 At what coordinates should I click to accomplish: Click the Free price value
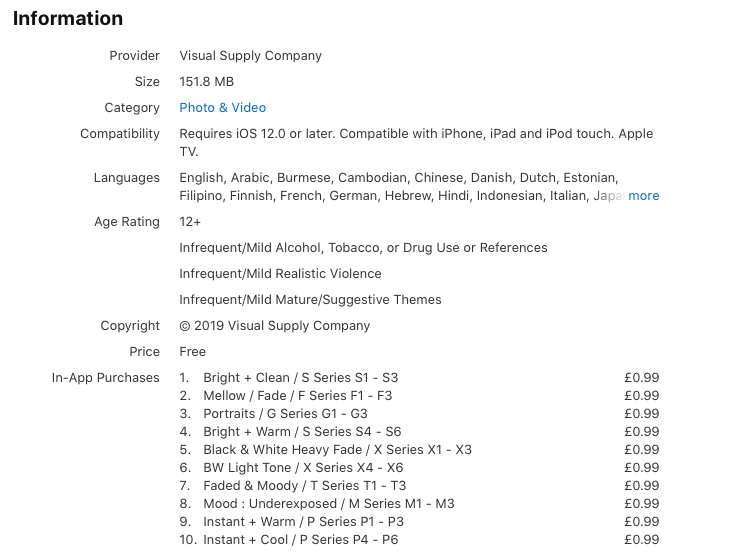point(192,352)
